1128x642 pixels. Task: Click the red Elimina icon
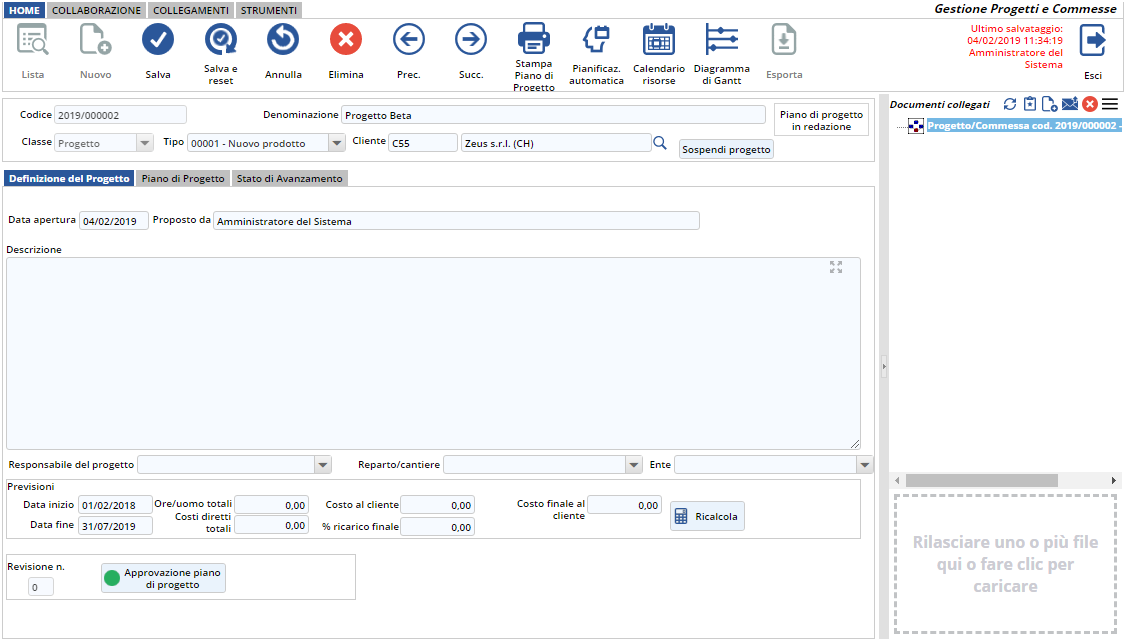coord(346,40)
